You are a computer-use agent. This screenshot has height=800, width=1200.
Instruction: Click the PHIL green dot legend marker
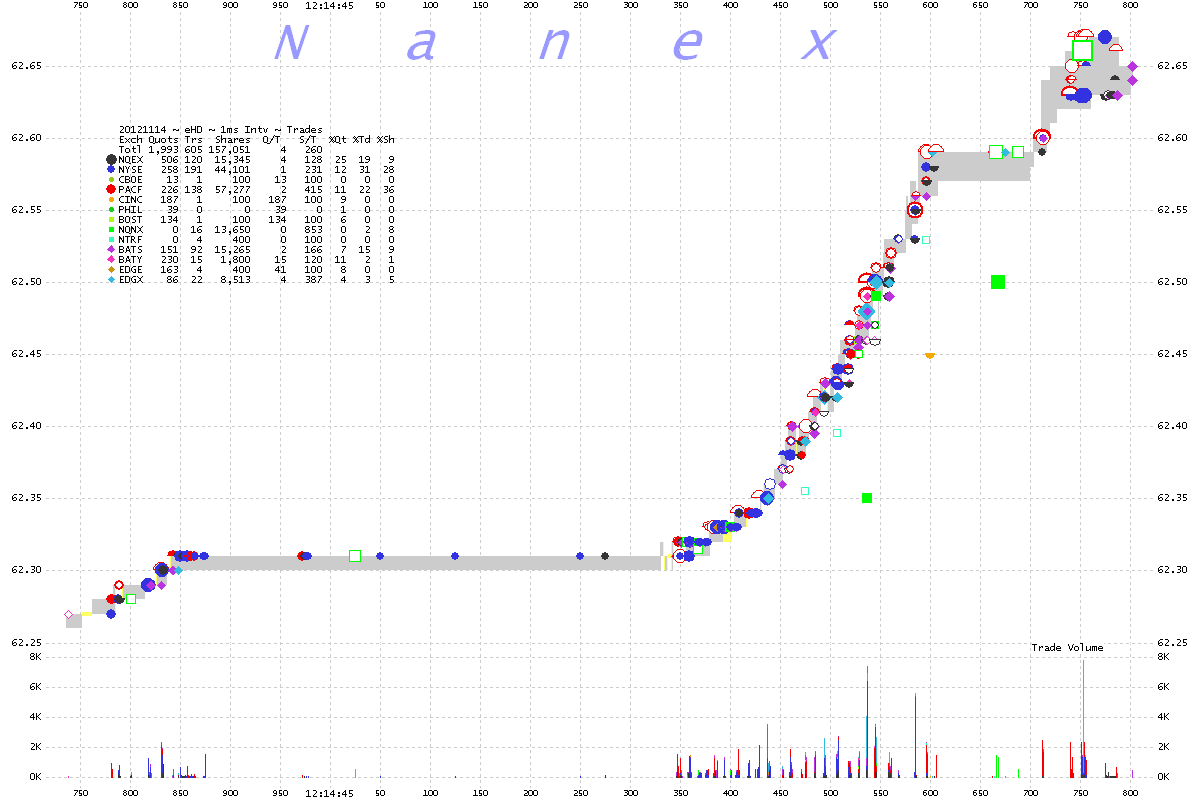click(x=110, y=209)
